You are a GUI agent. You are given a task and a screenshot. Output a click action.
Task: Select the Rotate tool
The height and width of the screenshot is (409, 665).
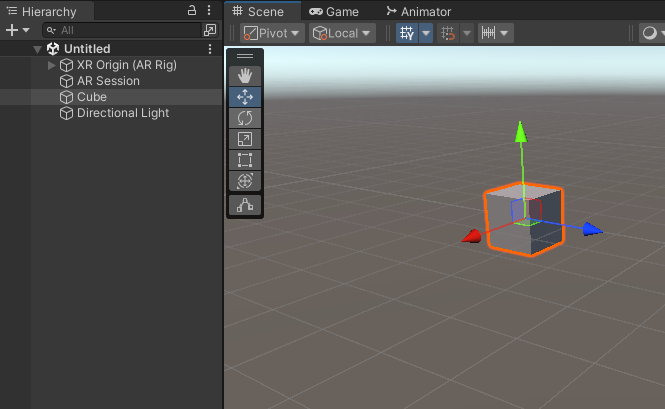[x=245, y=118]
